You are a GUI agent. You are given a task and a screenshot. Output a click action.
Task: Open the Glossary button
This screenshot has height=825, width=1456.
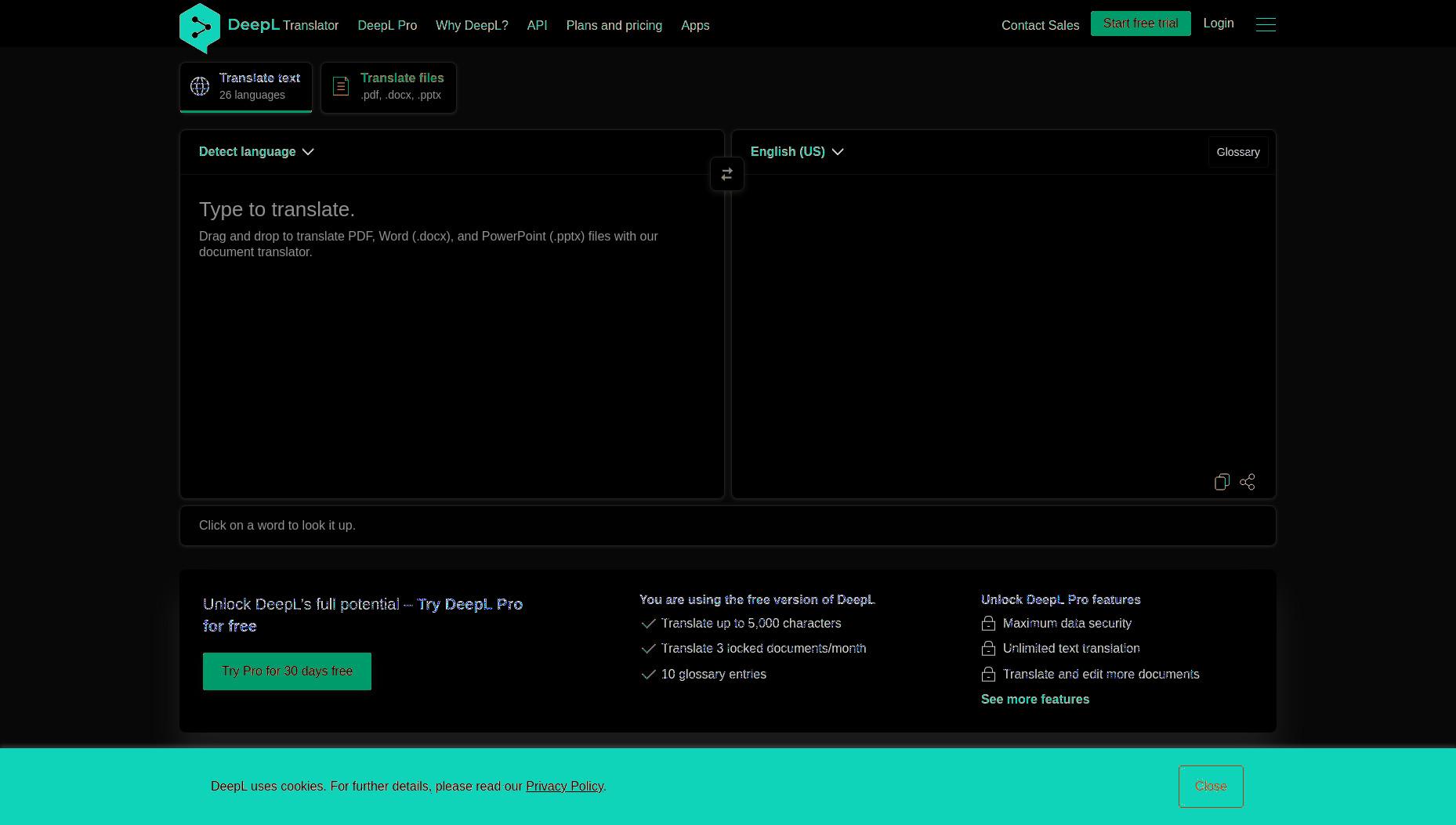(1238, 152)
